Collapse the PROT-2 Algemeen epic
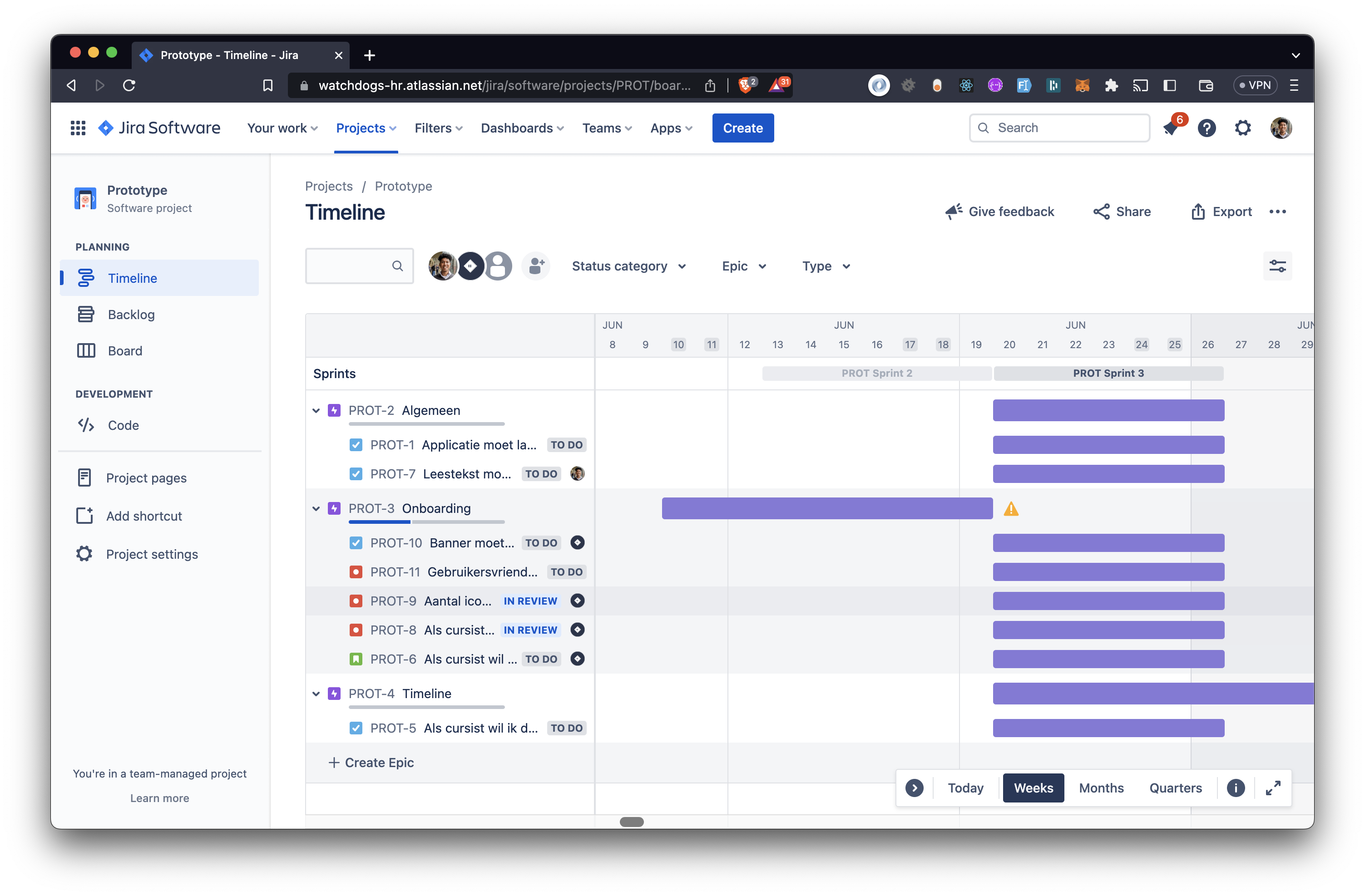1365x896 pixels. 316,410
